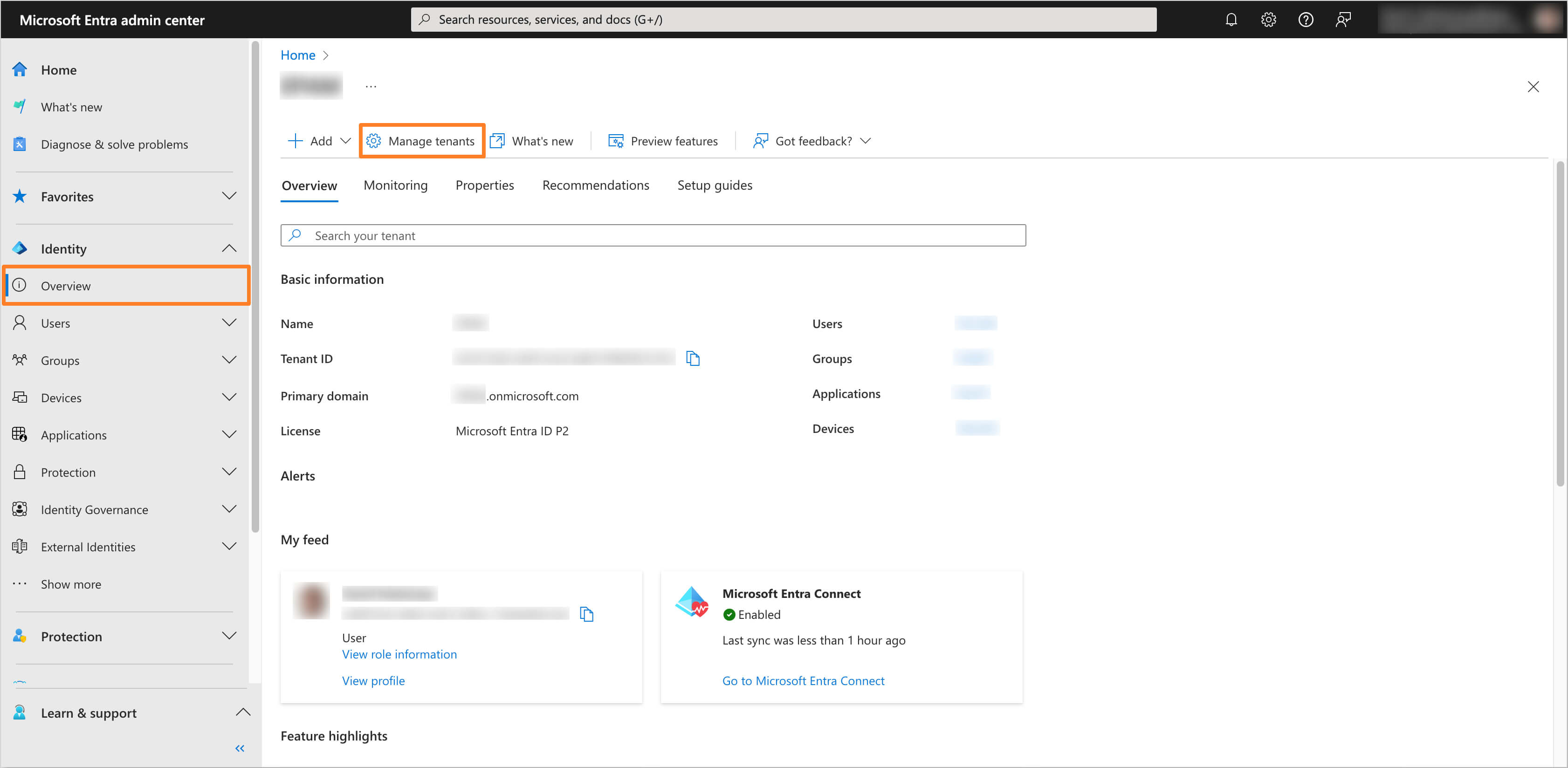Expand the Users section in sidebar
This screenshot has height=768, width=1568.
pos(229,322)
